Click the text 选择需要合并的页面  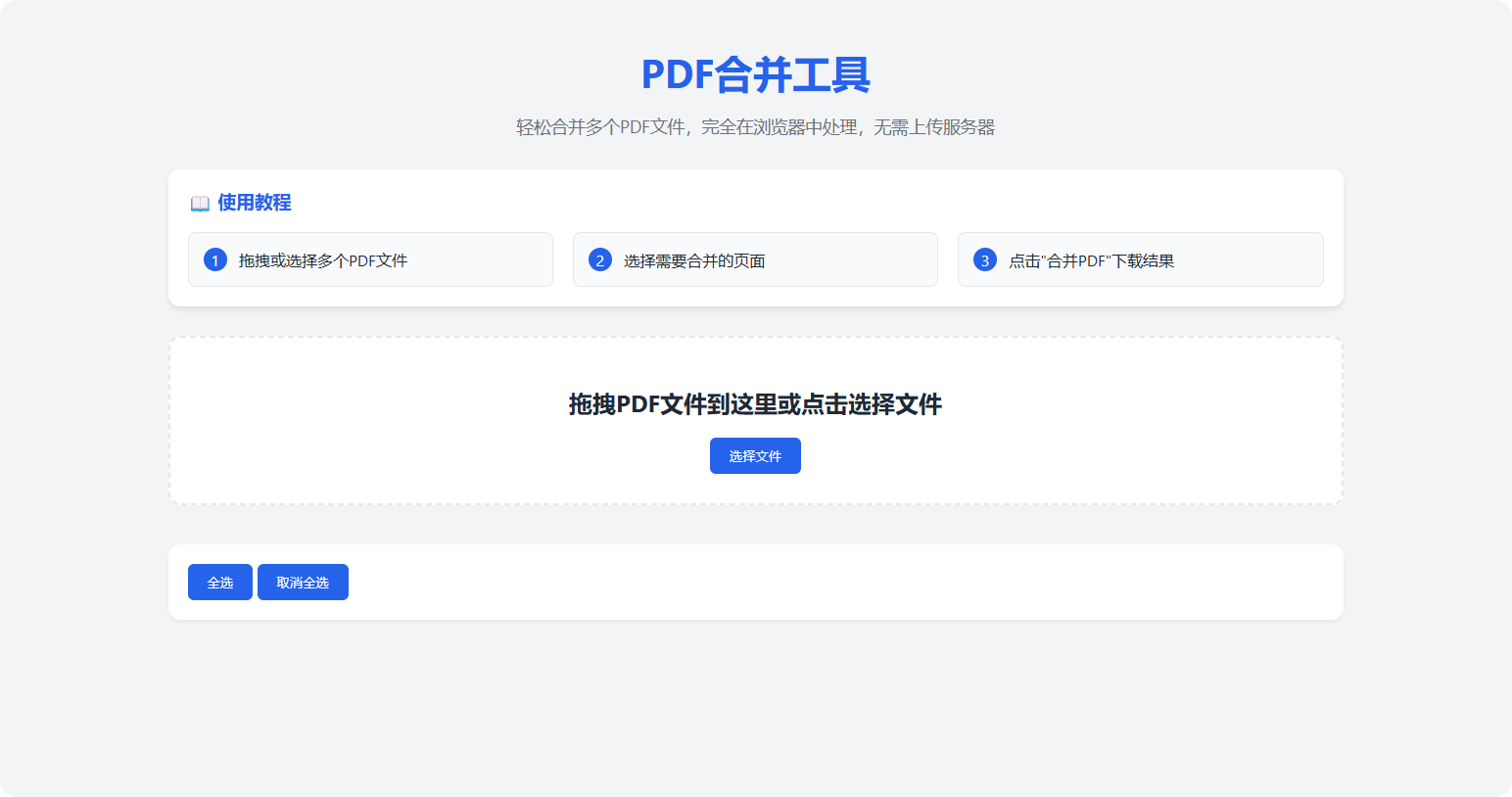(694, 260)
